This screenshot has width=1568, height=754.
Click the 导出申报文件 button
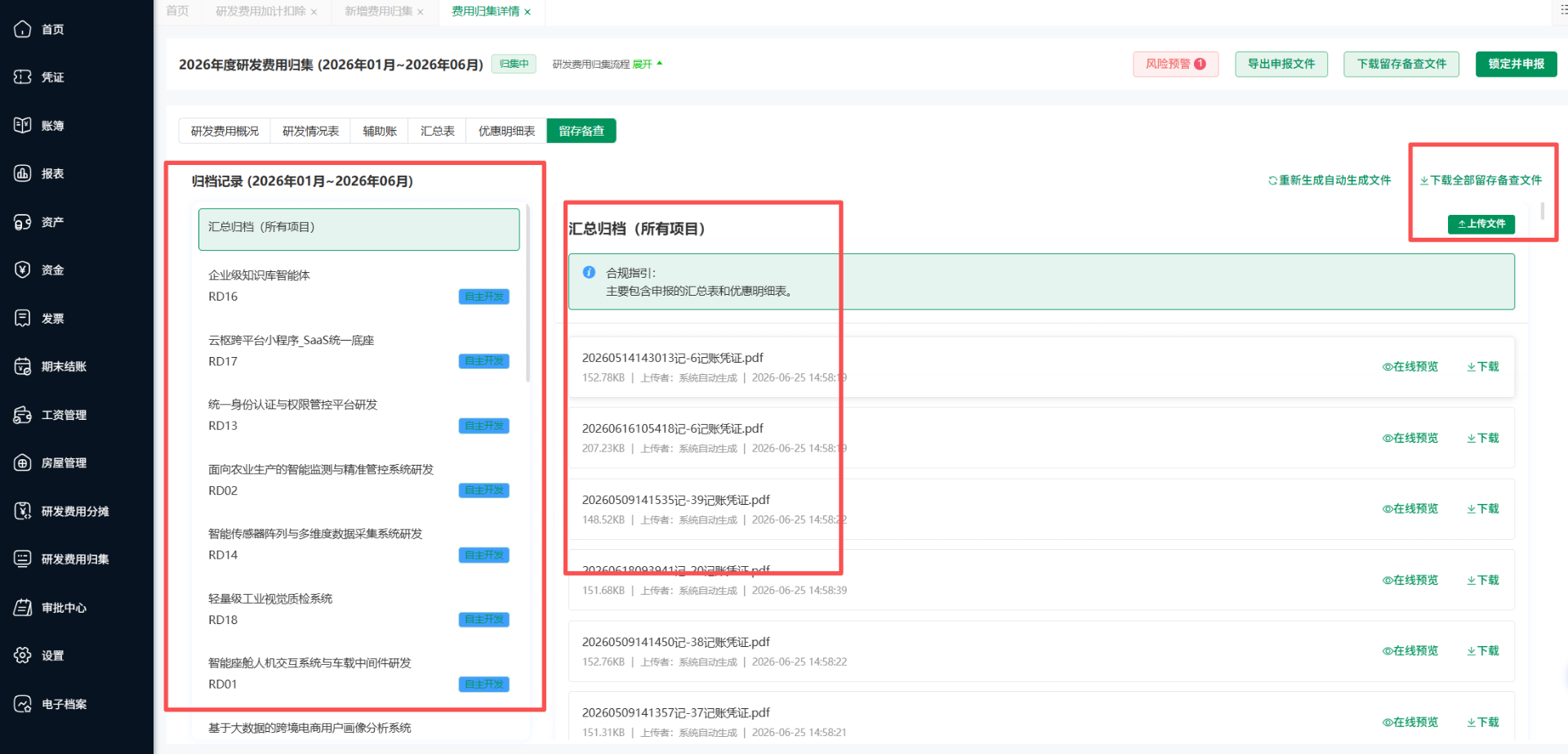[1281, 64]
